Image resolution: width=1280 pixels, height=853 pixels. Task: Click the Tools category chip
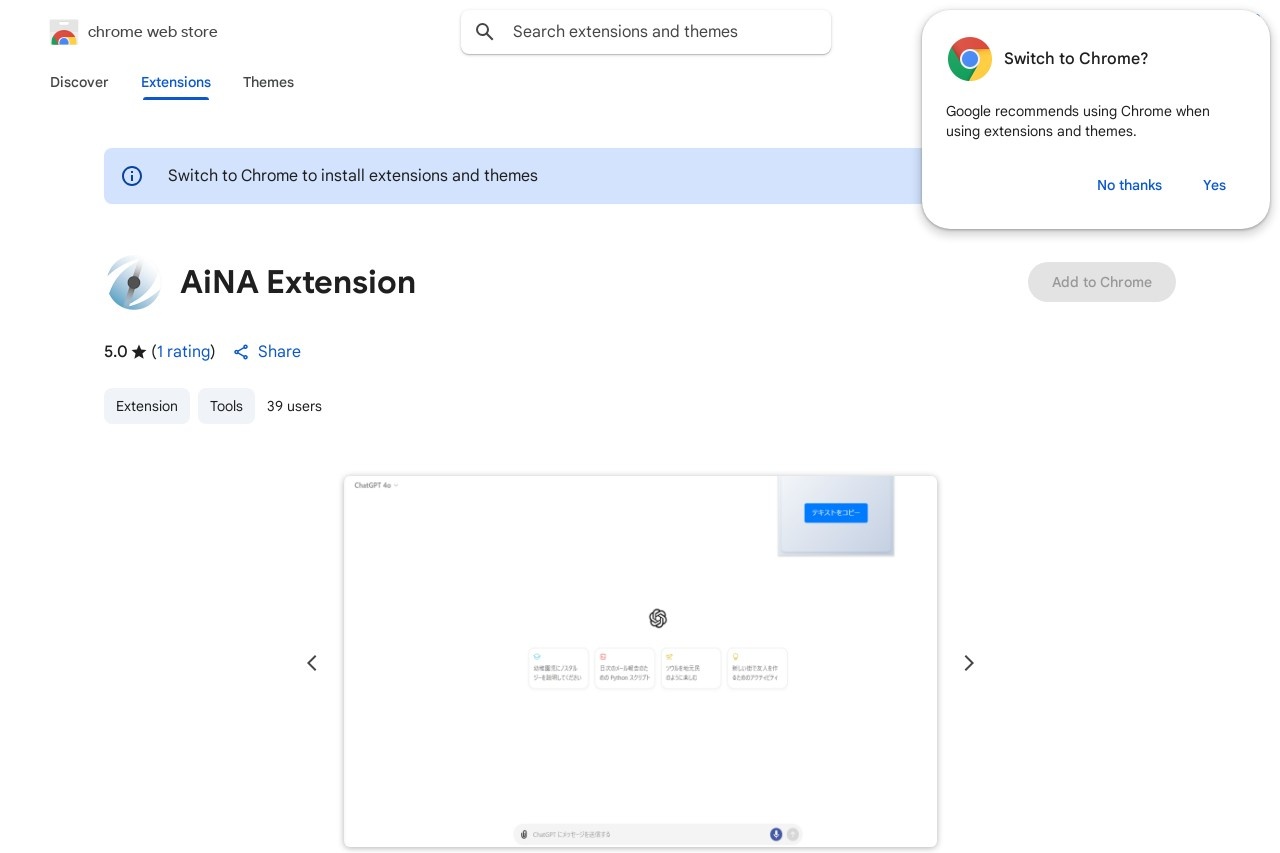(226, 406)
